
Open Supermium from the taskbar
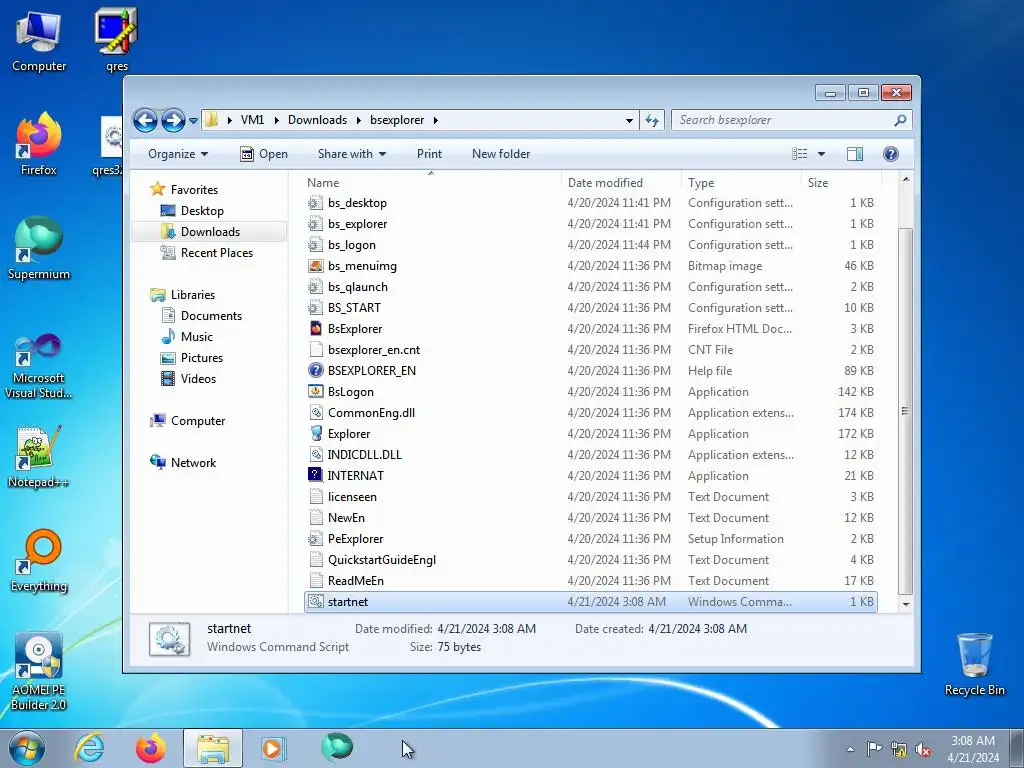336,748
